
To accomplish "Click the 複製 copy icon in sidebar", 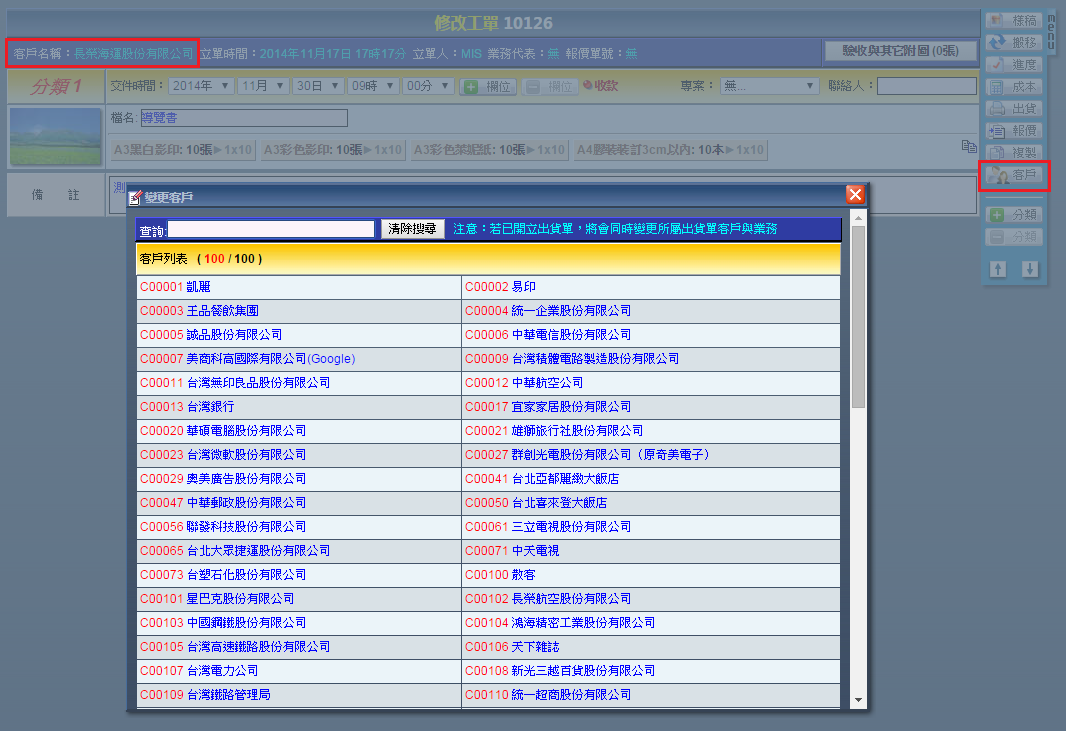I will point(1013,152).
